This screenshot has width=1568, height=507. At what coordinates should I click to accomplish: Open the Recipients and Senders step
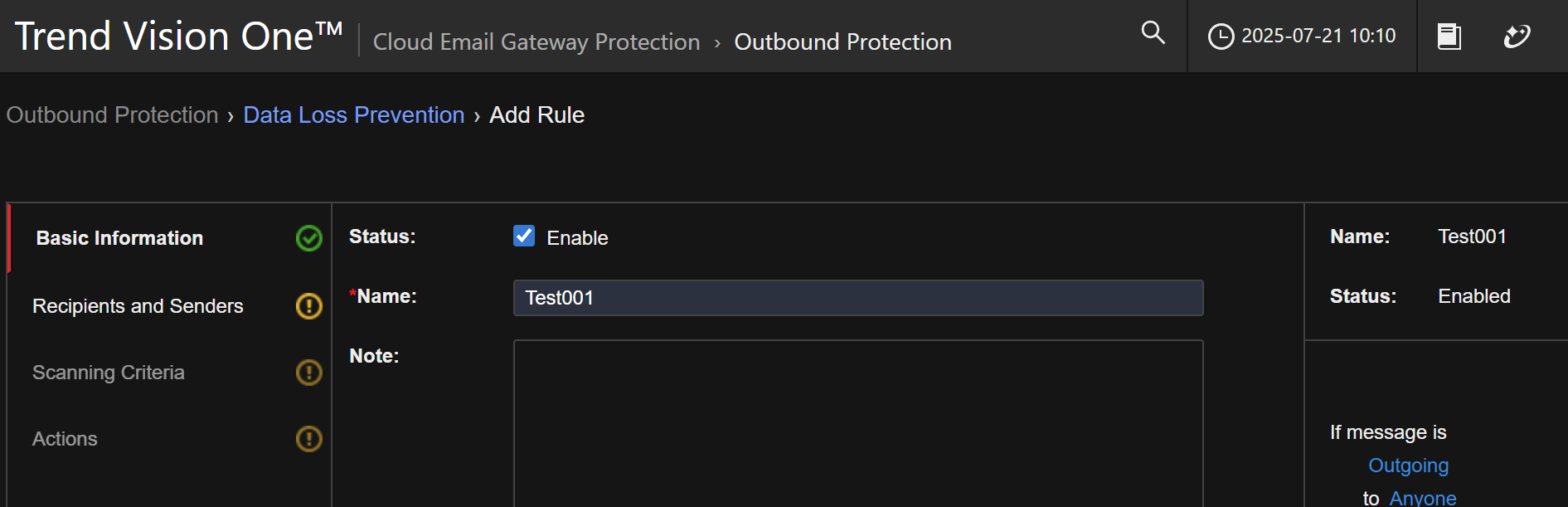[138, 306]
